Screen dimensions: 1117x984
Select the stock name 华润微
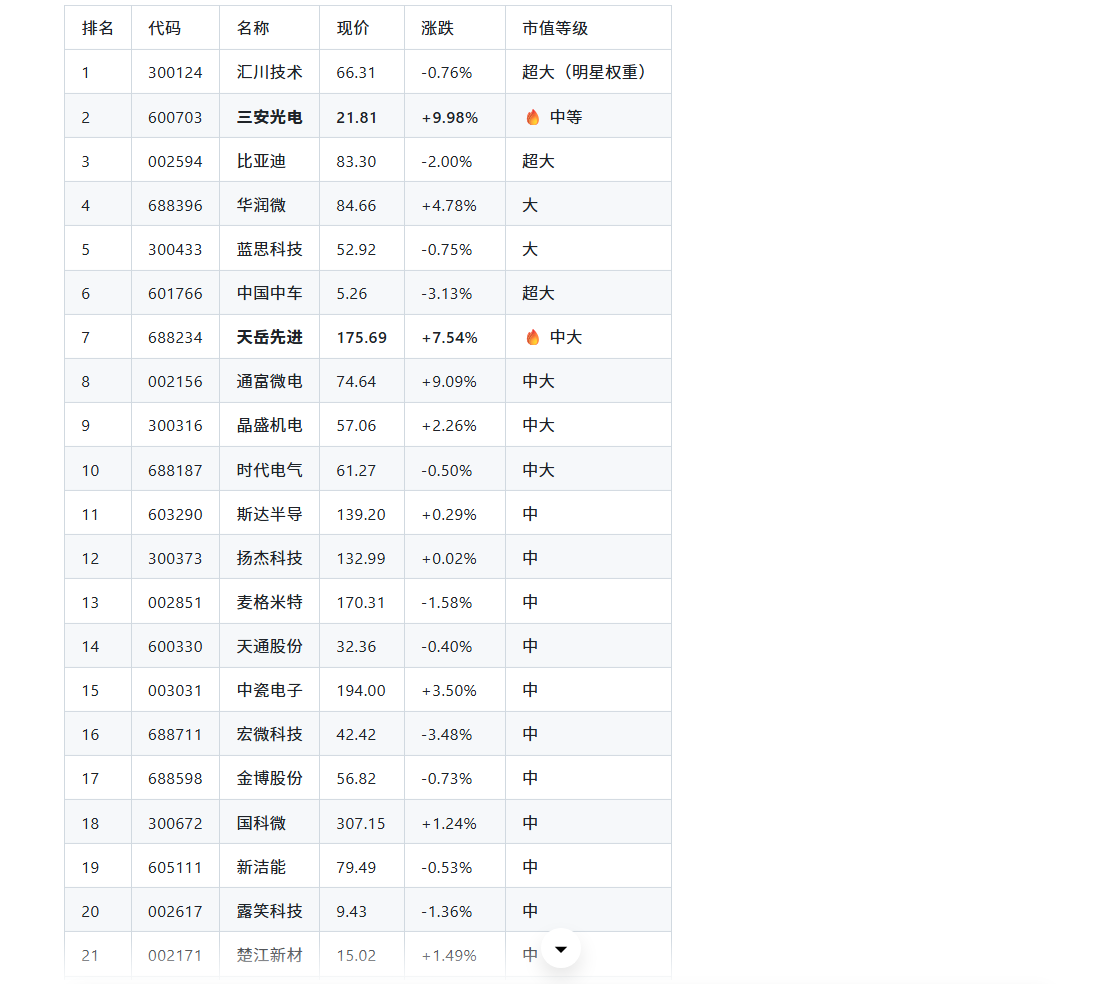261,205
